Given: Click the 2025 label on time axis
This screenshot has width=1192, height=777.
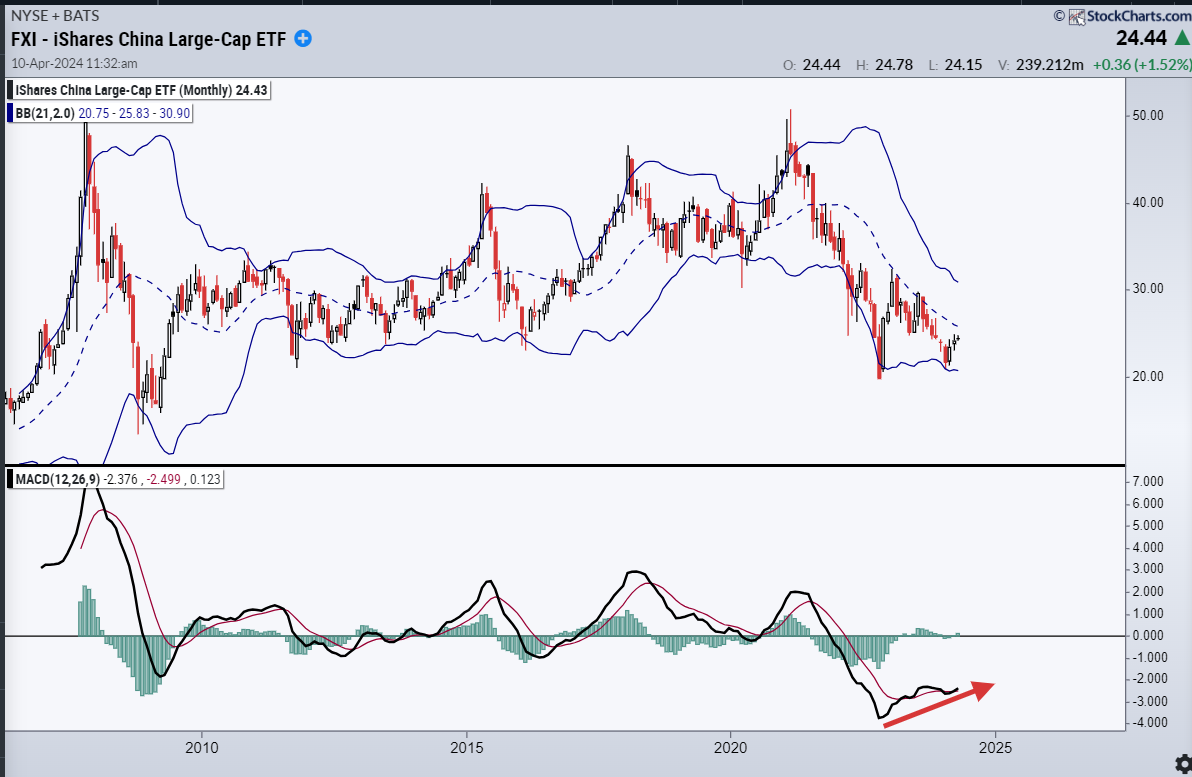Looking at the screenshot, I should click(x=995, y=747).
